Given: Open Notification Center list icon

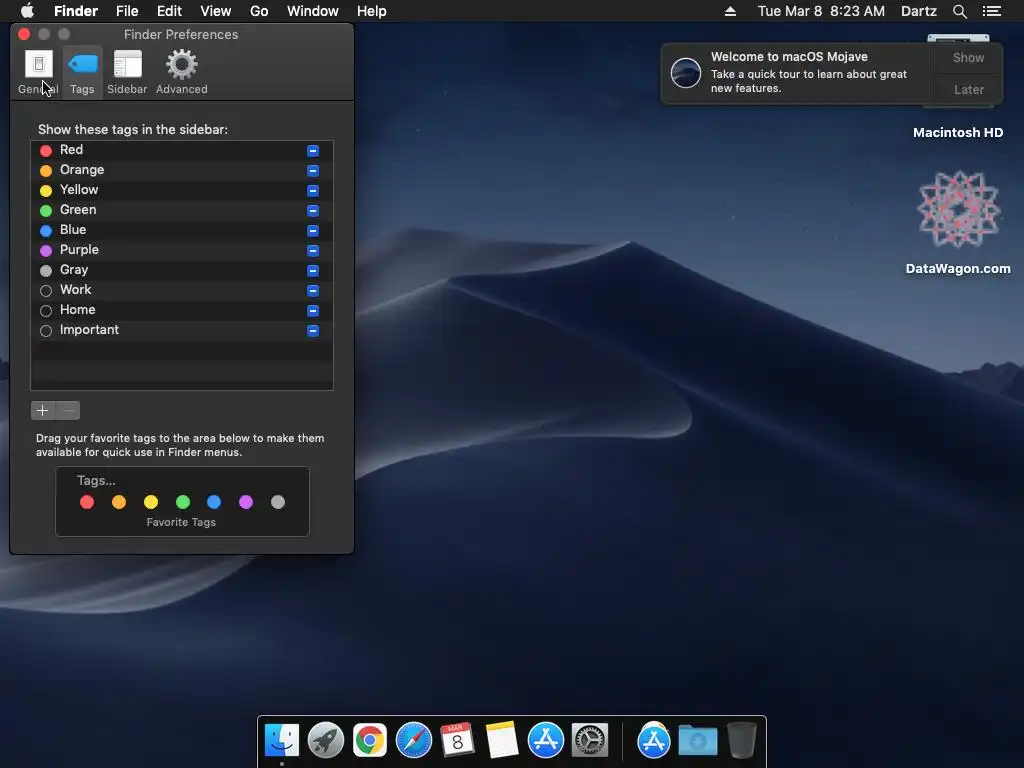Looking at the screenshot, I should (x=992, y=11).
